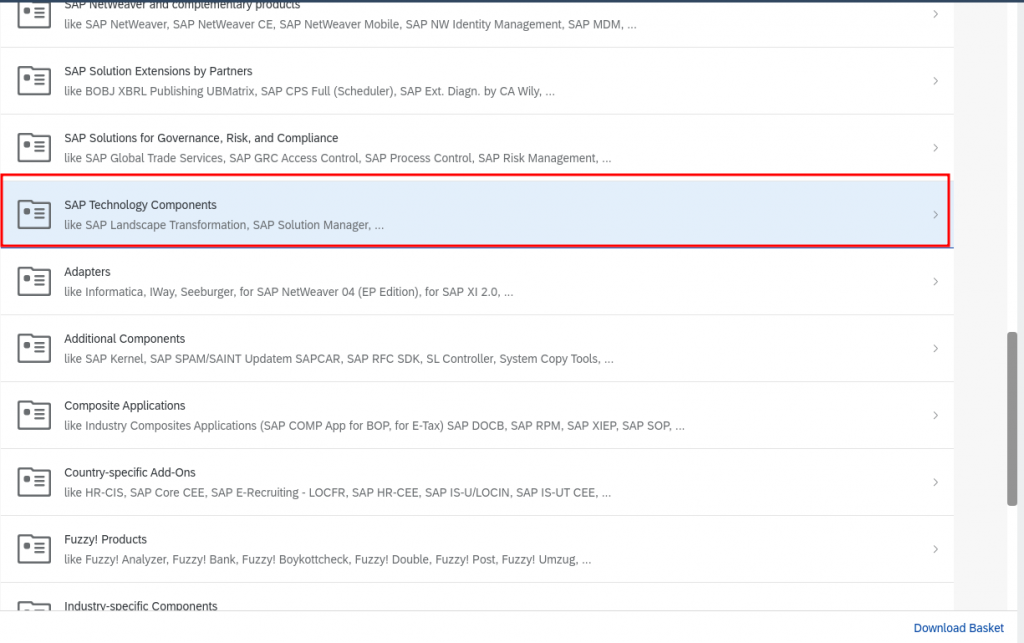Click the Country-specific Add-Ons chevron arrow

coord(935,482)
